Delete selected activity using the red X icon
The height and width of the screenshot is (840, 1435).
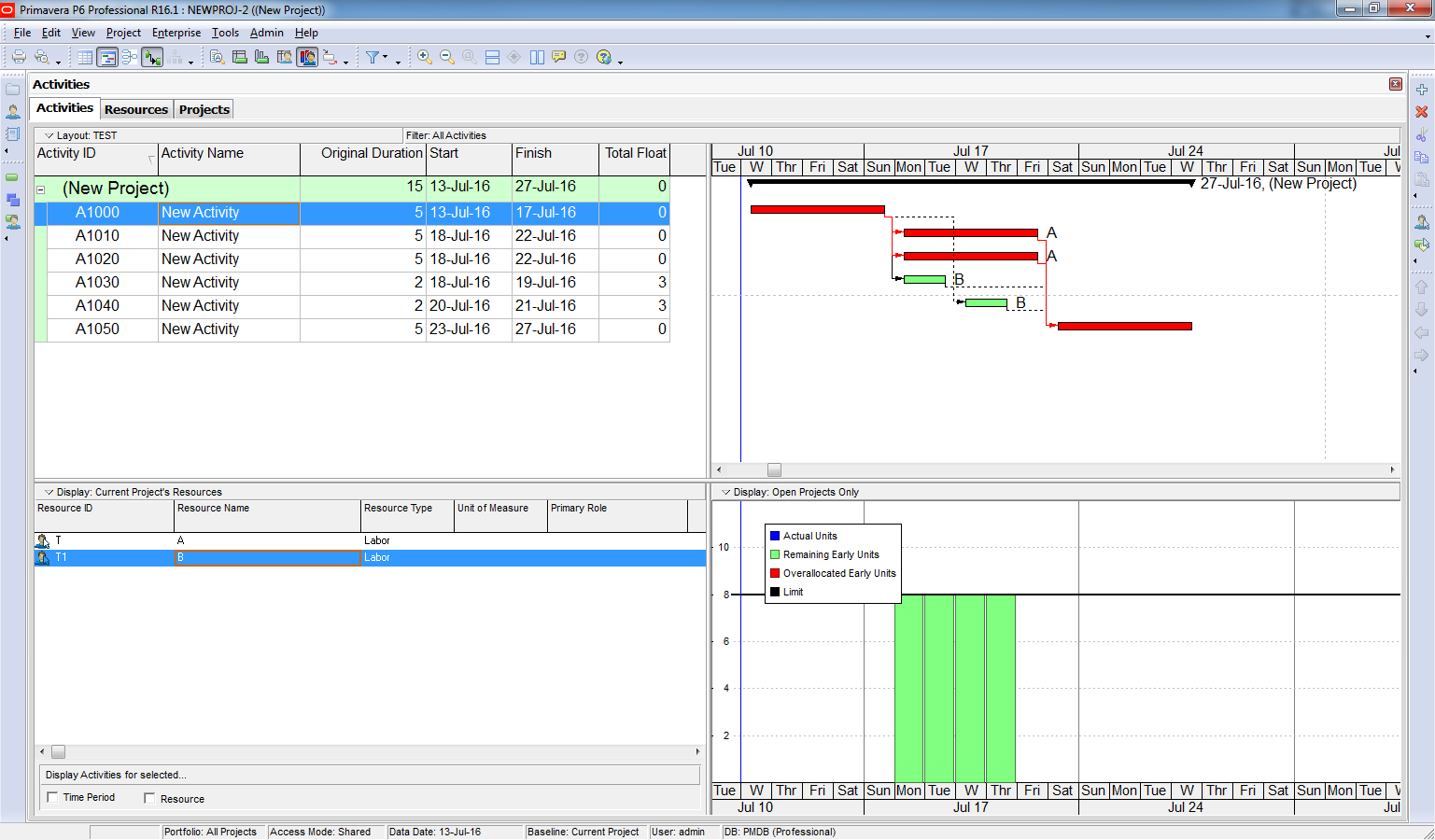(1423, 111)
